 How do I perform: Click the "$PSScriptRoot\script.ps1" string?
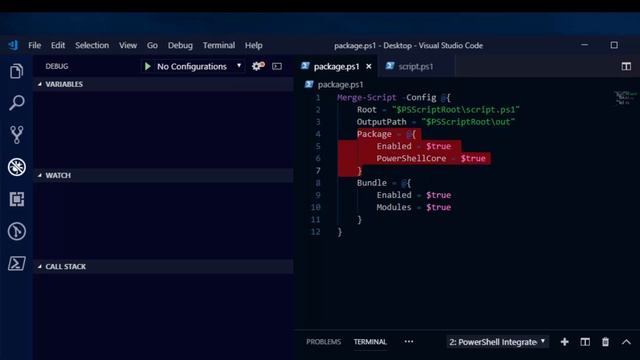click(456, 110)
